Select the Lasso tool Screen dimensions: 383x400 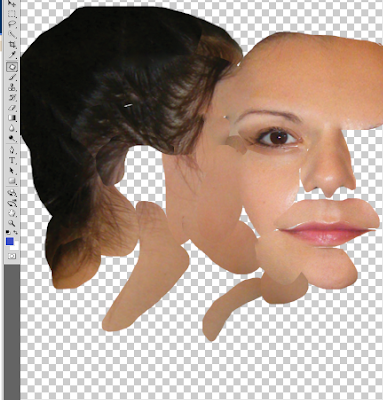(x=12, y=24)
